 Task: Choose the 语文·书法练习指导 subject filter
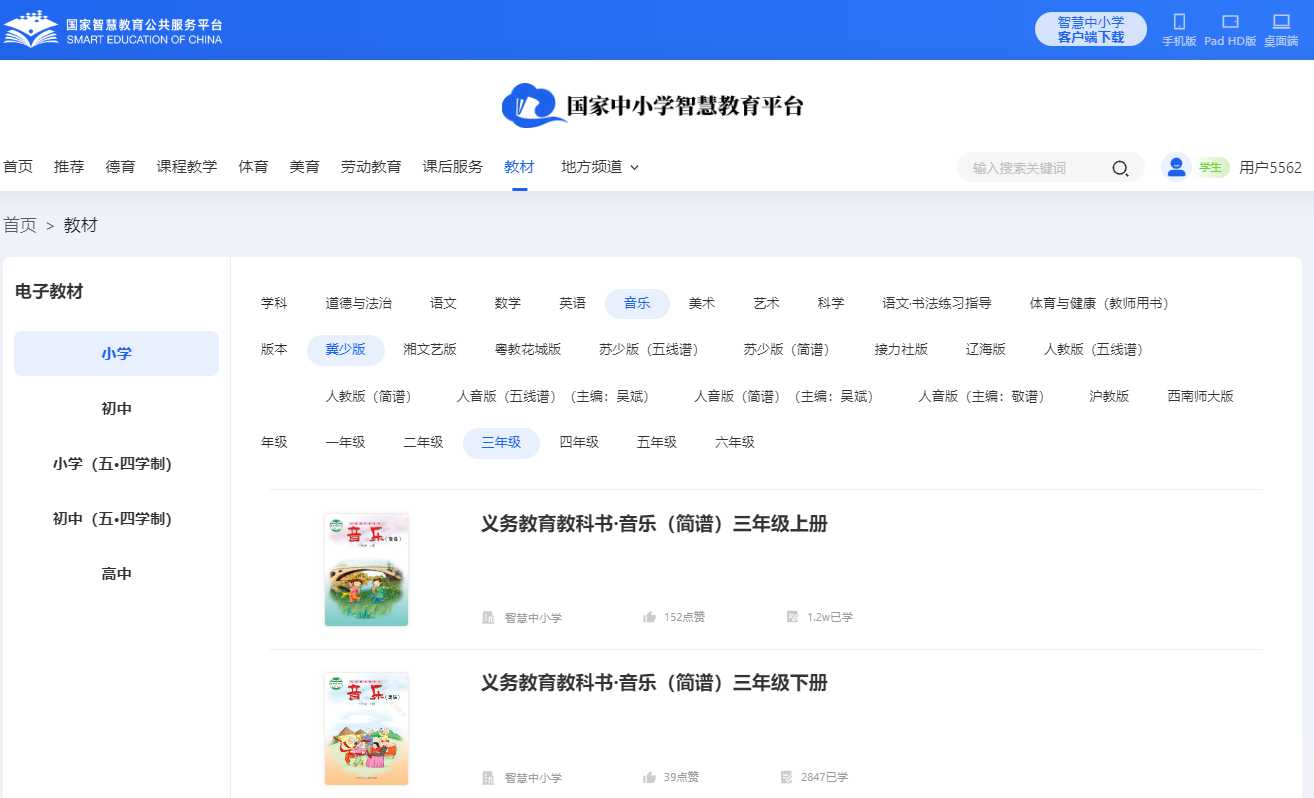click(x=937, y=303)
